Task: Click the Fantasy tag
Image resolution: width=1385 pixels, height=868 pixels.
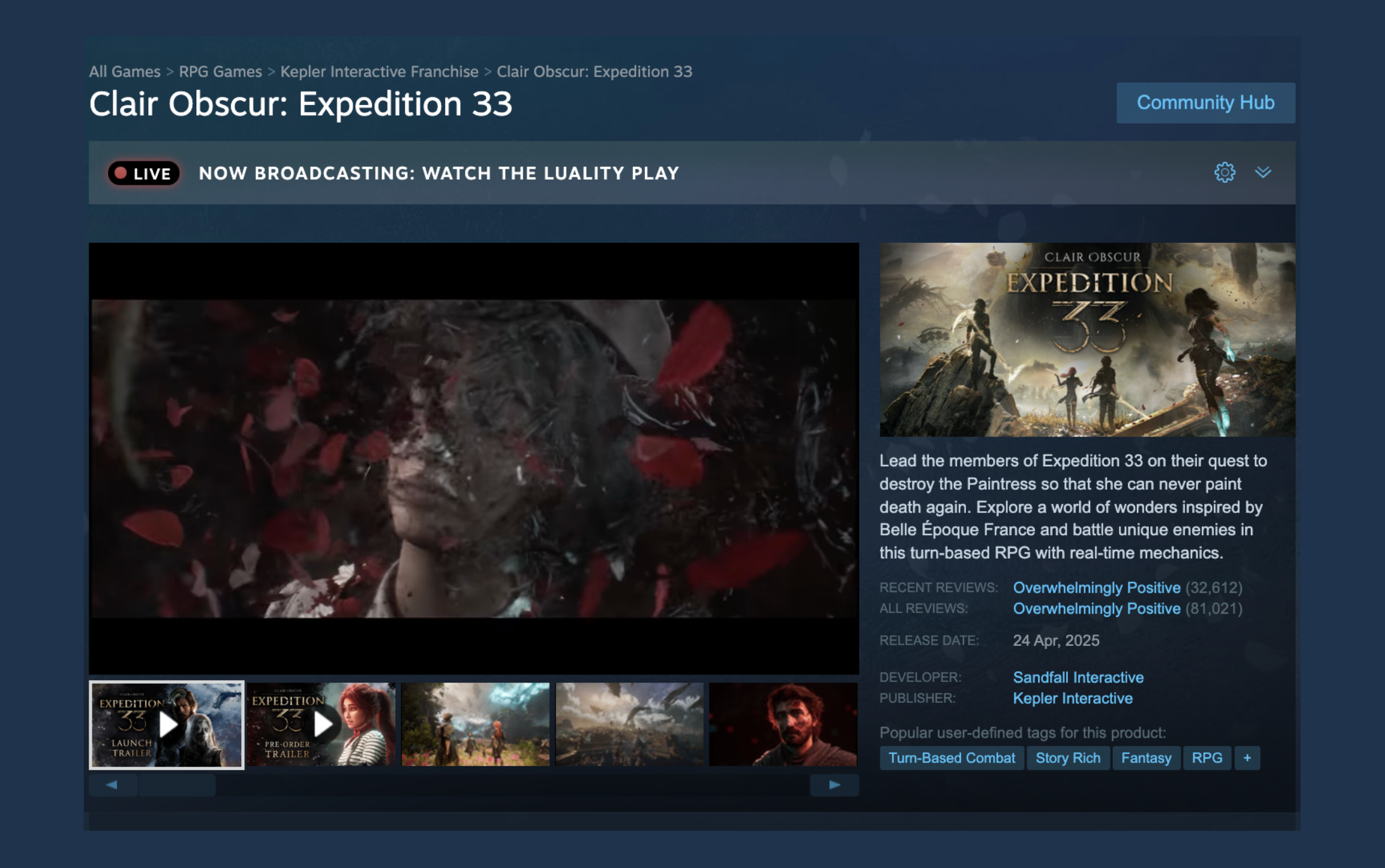Action: click(1146, 757)
